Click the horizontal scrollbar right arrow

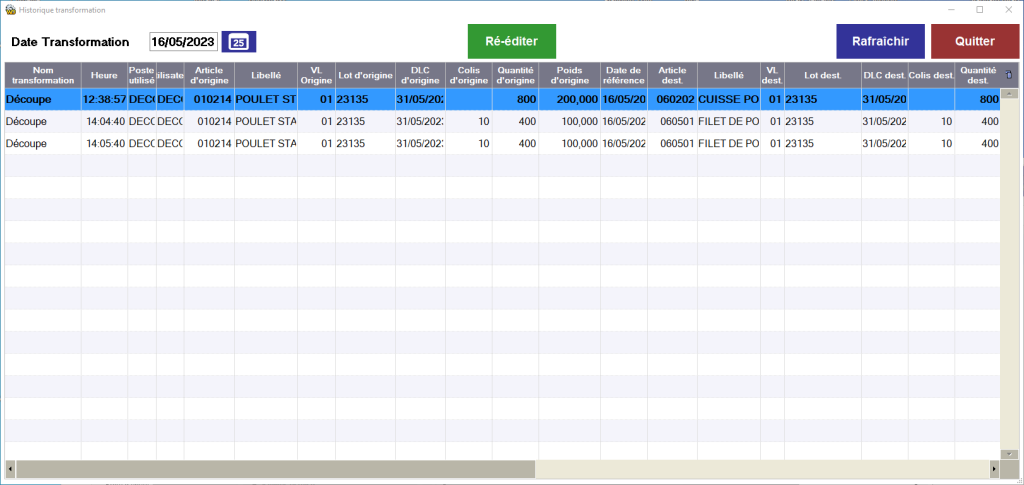994,468
